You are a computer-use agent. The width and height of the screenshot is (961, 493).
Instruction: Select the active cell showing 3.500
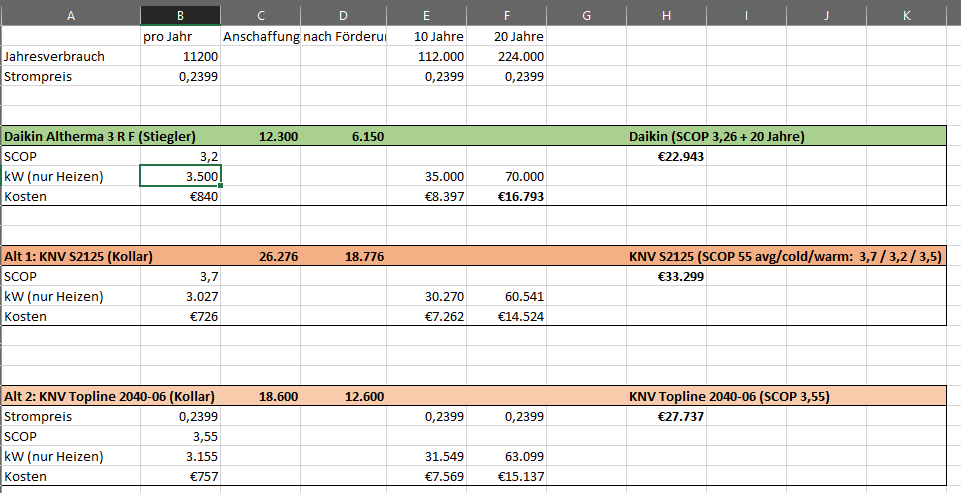click(180, 176)
